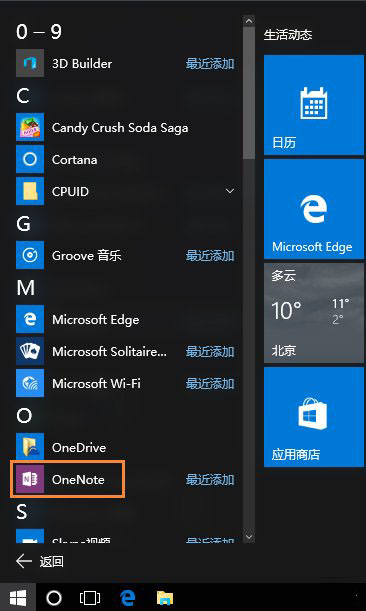
Task: Click the Groove 音乐 label
Action: (x=87, y=256)
